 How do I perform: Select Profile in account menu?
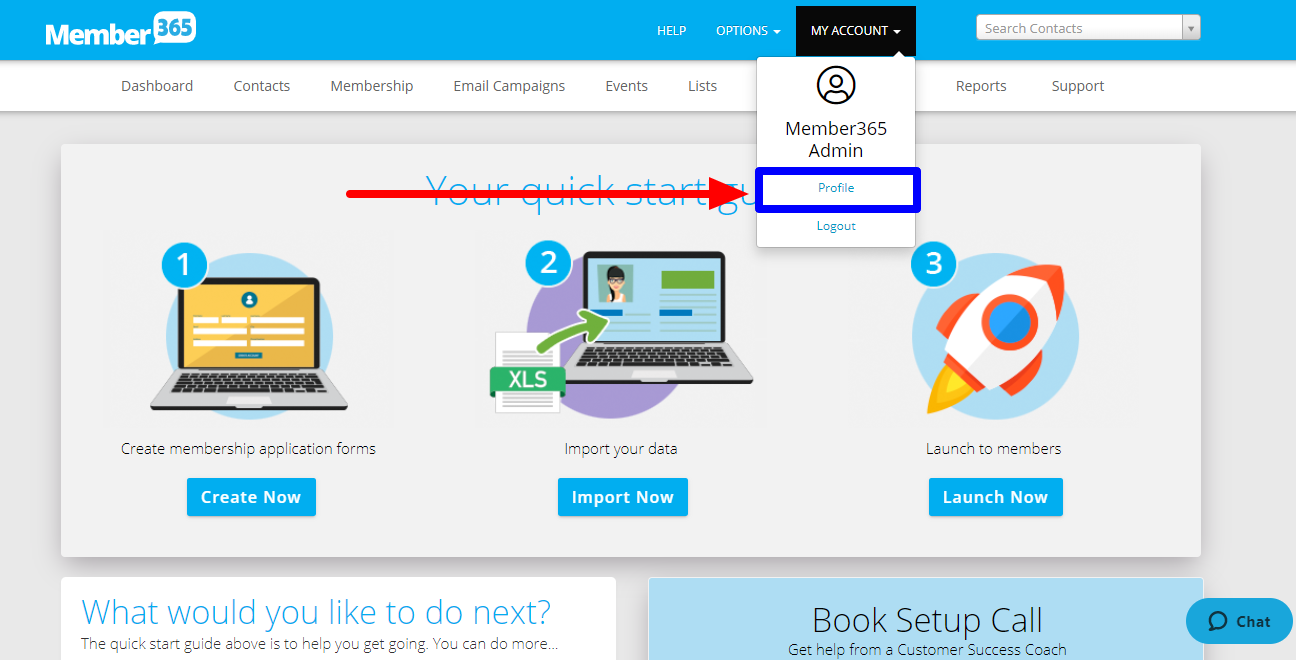click(x=836, y=188)
